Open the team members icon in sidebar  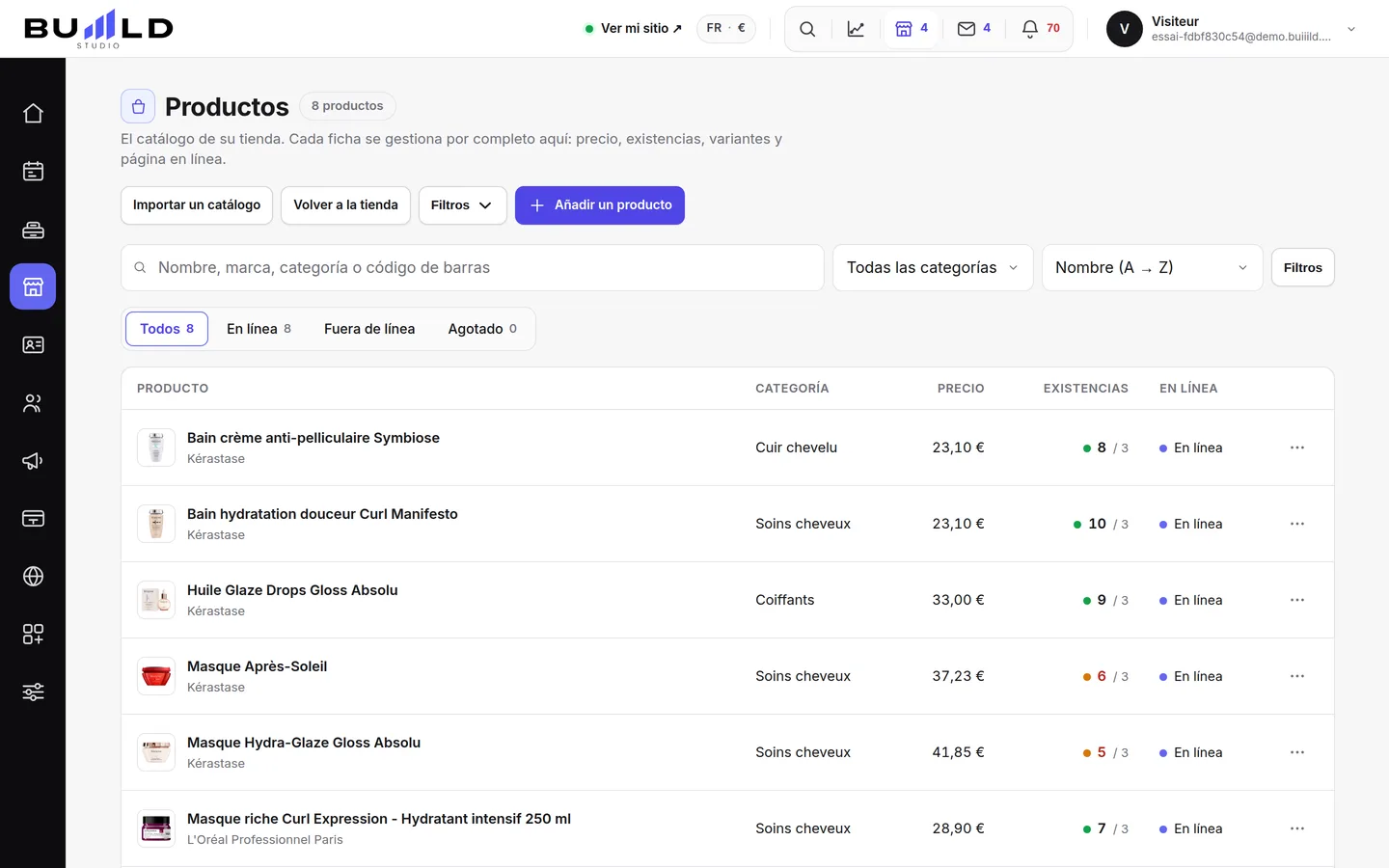coord(33,402)
